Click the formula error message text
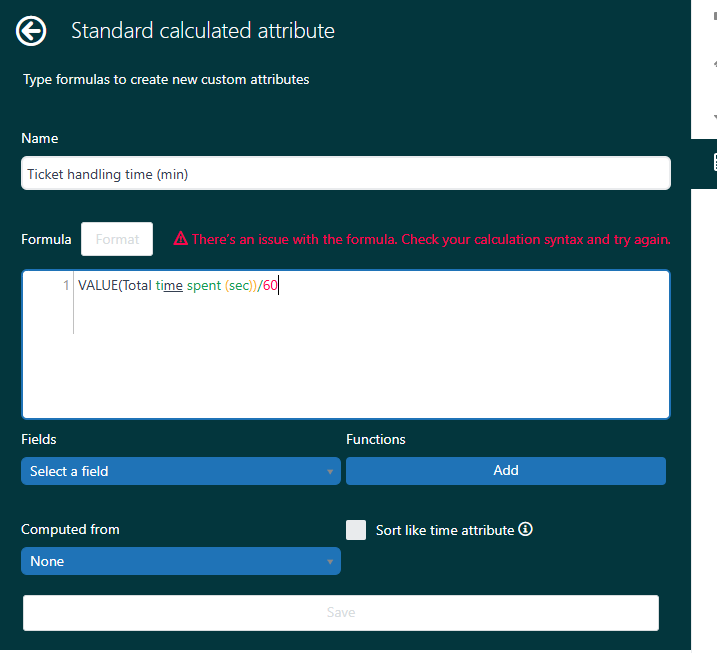Screen dimensions: 717x653 [430, 239]
